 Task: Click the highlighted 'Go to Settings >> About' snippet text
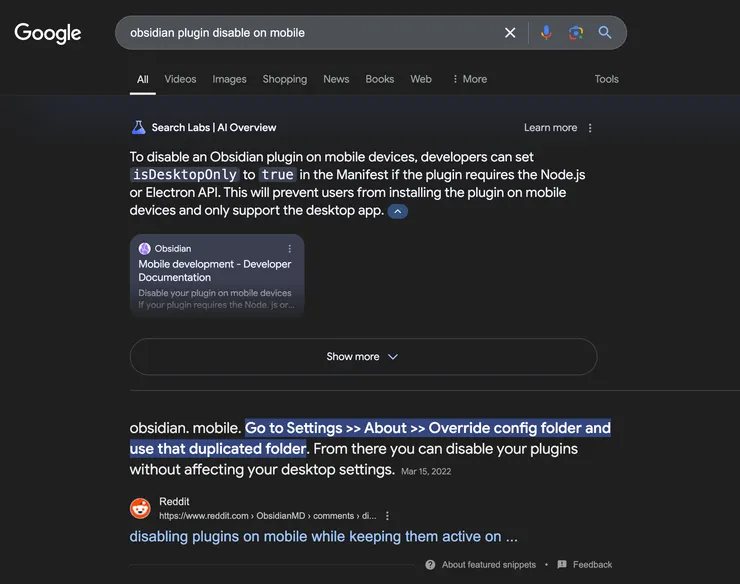pyautogui.click(x=370, y=438)
